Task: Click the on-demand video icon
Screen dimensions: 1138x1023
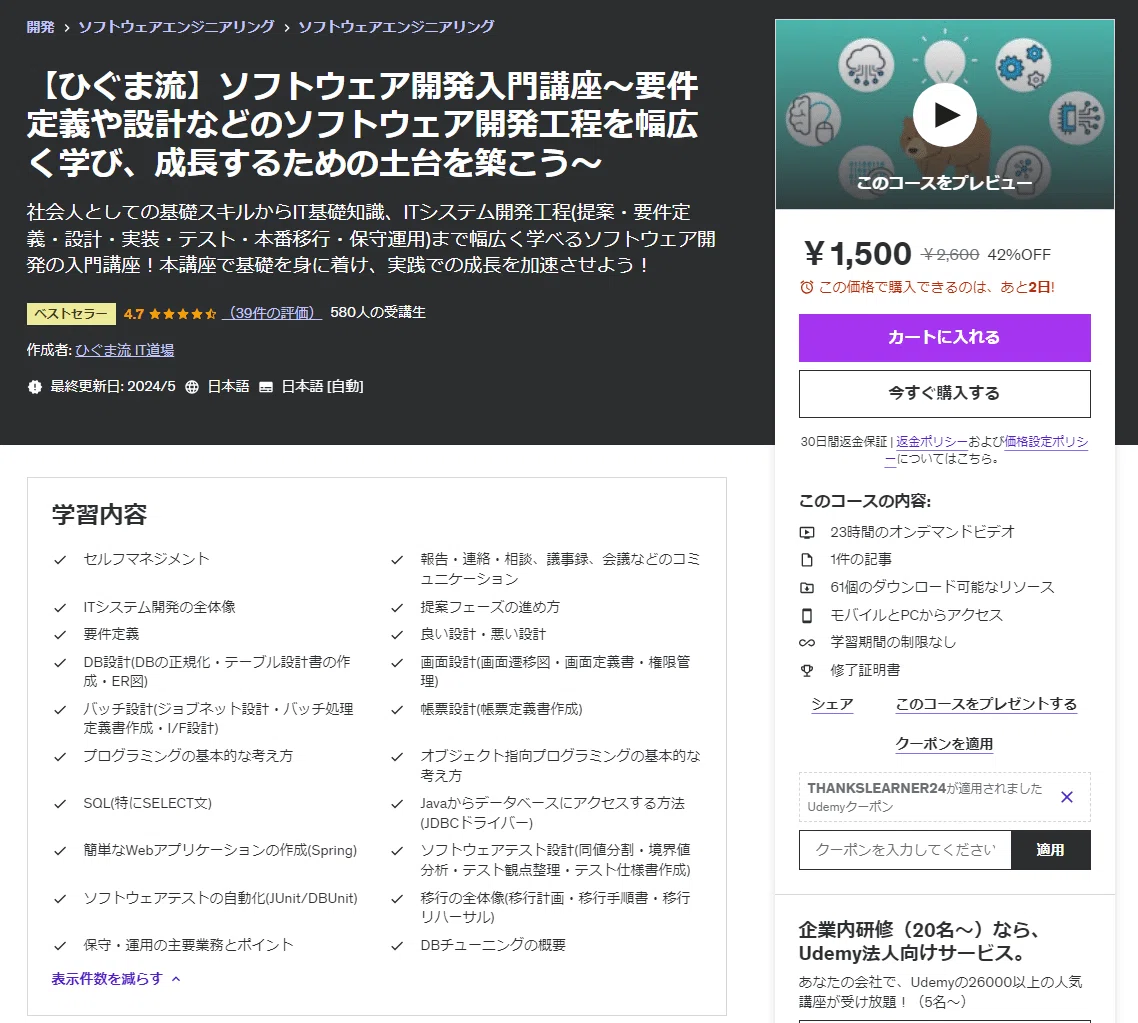Action: pyautogui.click(x=807, y=533)
